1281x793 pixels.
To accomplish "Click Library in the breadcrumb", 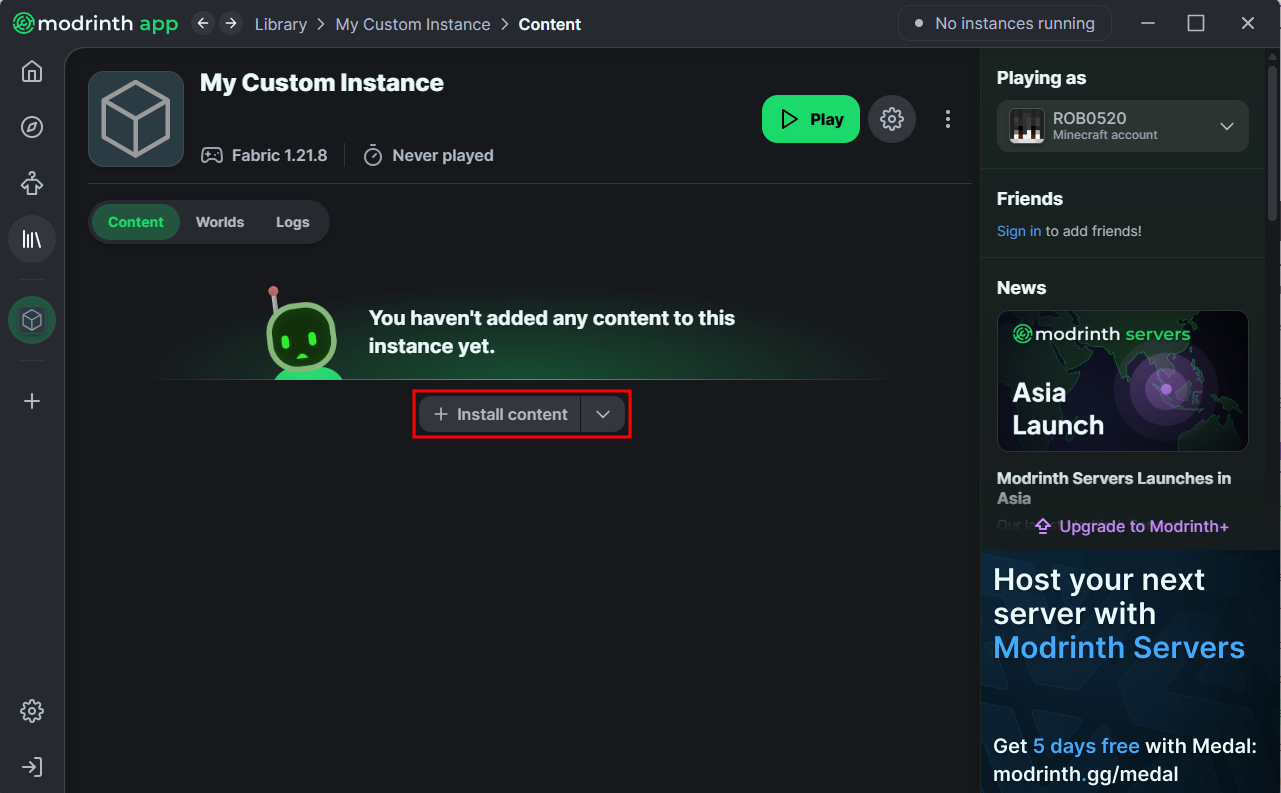I will [281, 24].
